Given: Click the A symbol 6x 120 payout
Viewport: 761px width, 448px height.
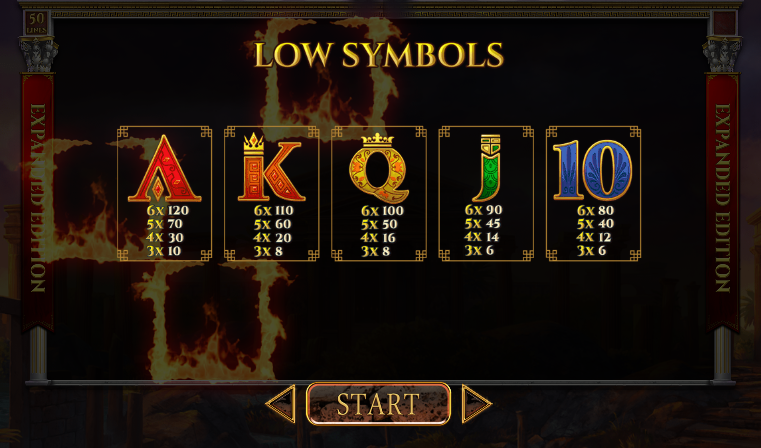Looking at the screenshot, I should (167, 210).
